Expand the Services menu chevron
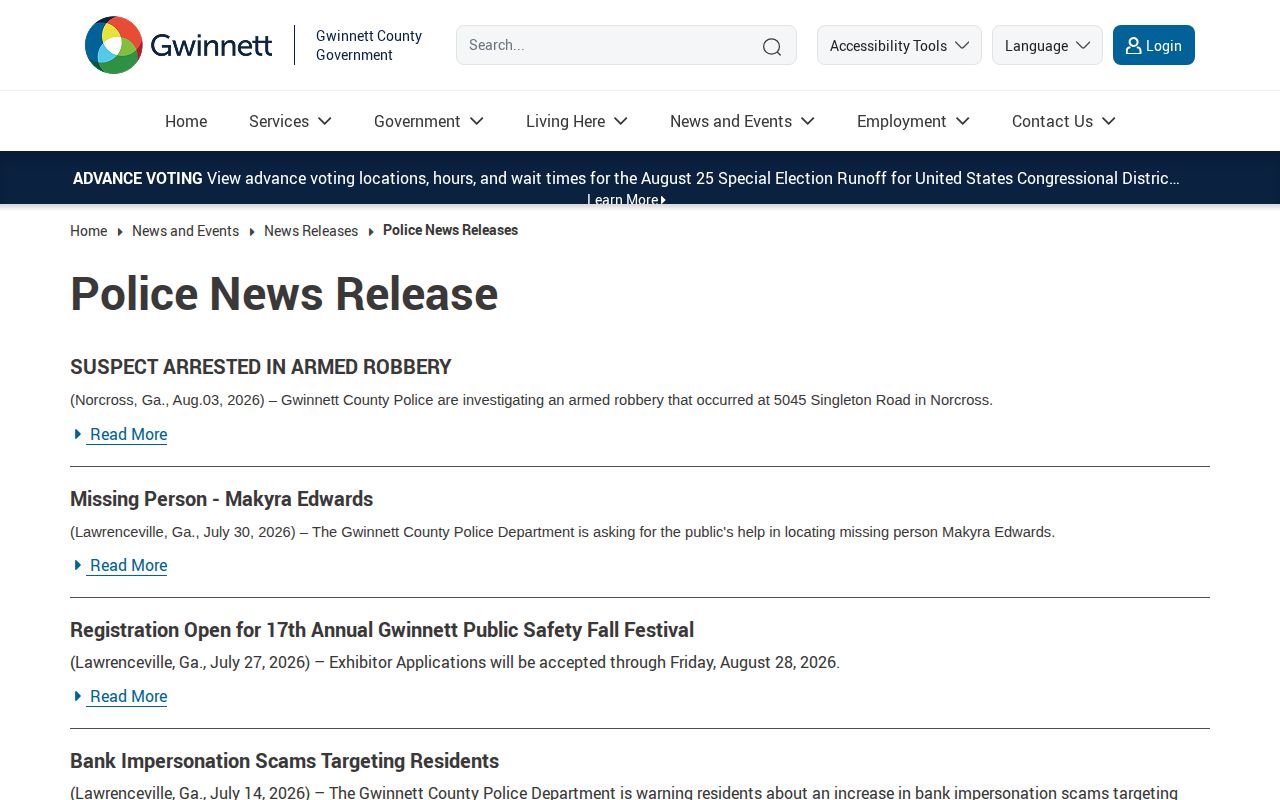Image resolution: width=1280 pixels, height=800 pixels. click(325, 121)
